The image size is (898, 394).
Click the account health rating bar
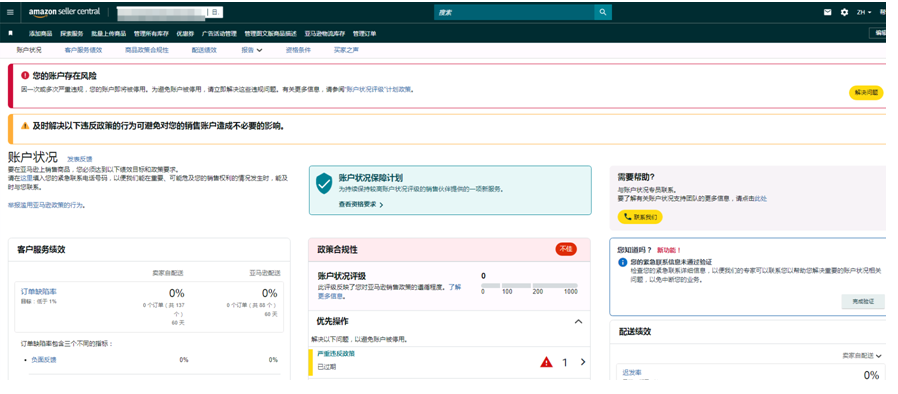point(529,285)
